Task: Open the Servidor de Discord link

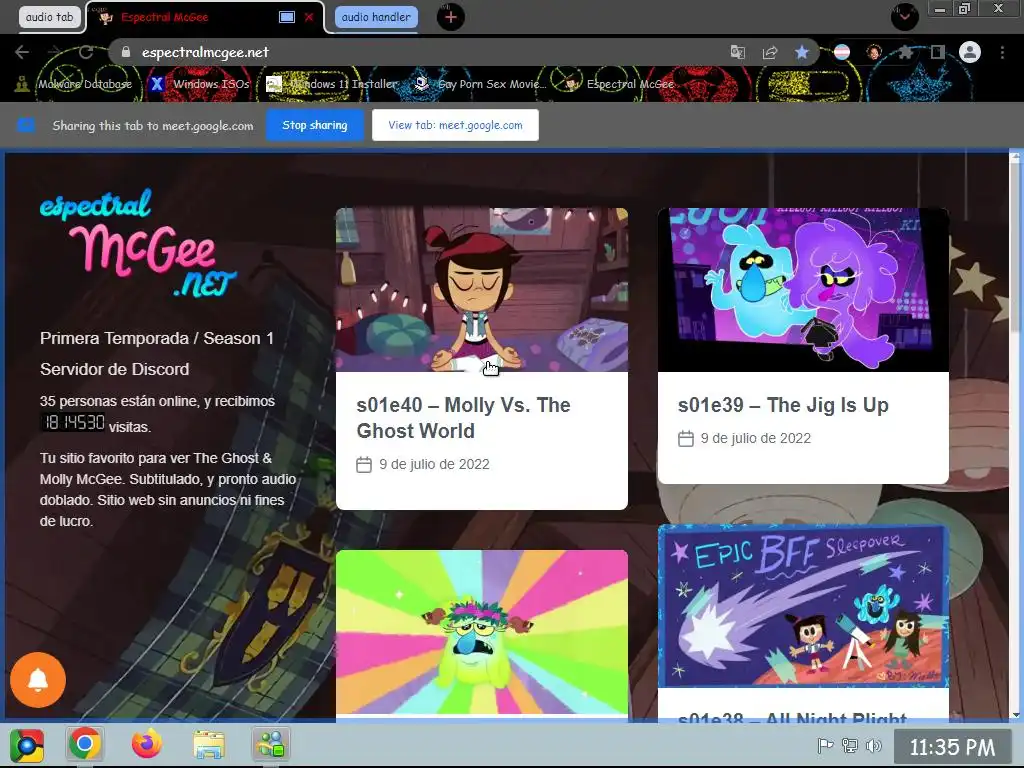Action: pos(115,369)
